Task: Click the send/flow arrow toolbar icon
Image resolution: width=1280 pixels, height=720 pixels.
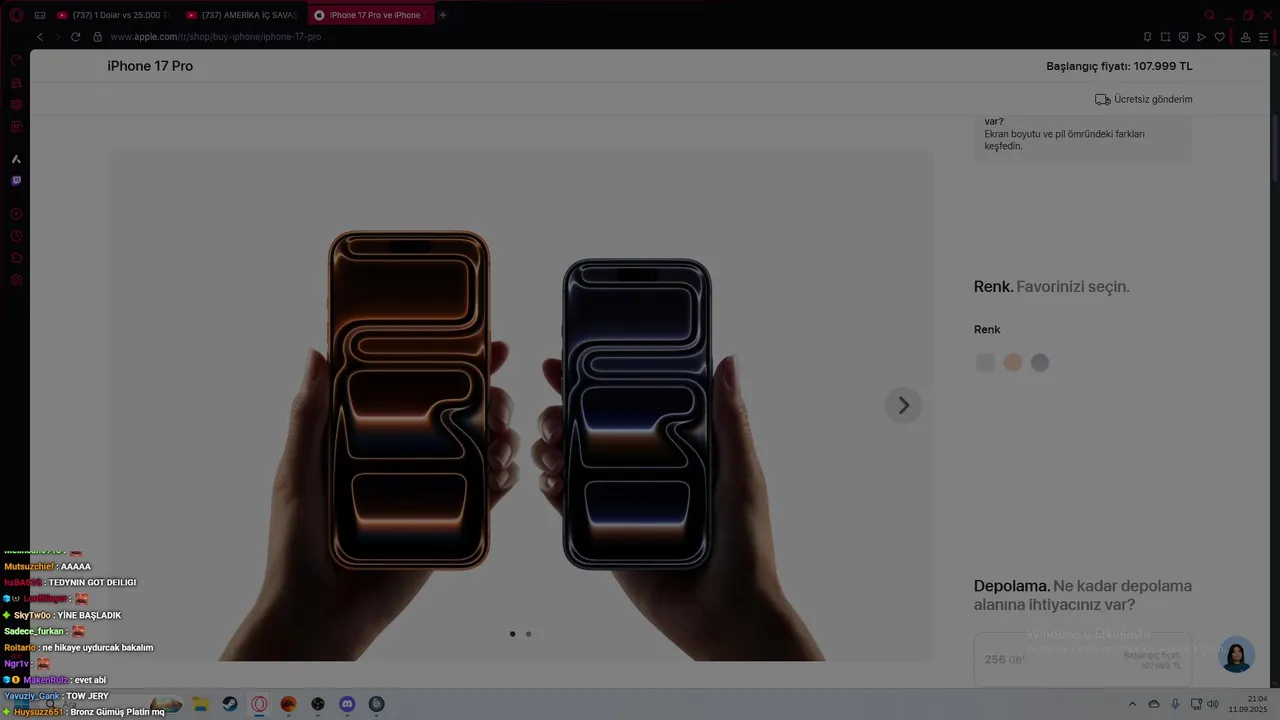Action: point(1201,37)
